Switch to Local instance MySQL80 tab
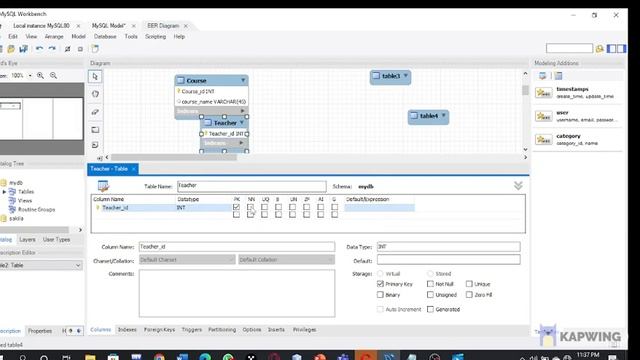The image size is (640, 360). (x=41, y=25)
